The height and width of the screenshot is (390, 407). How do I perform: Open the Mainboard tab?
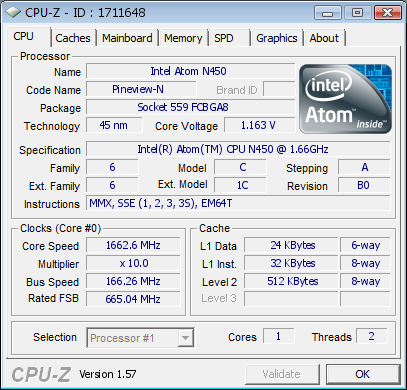pos(127,38)
